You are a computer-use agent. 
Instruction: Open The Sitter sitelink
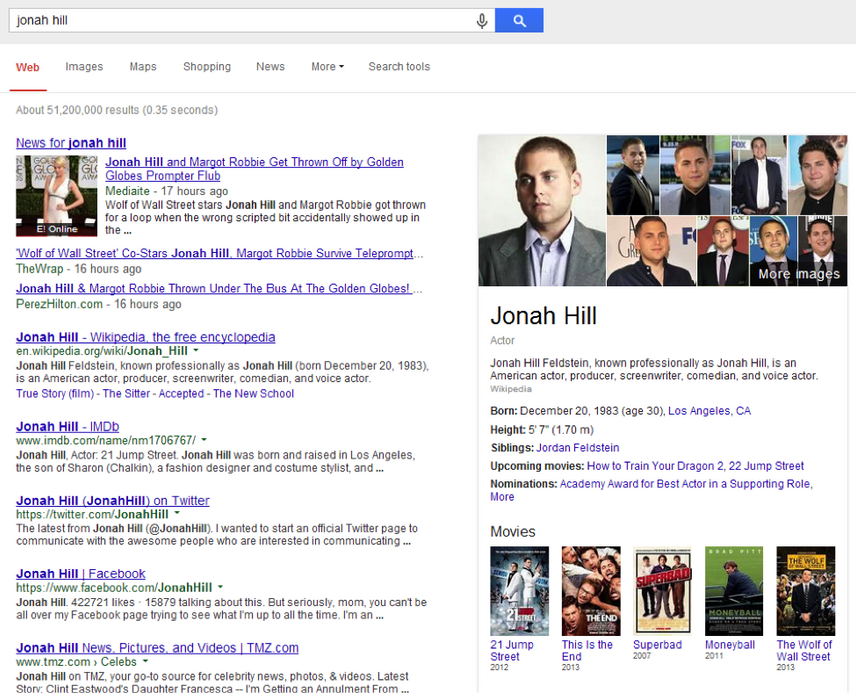[x=126, y=394]
